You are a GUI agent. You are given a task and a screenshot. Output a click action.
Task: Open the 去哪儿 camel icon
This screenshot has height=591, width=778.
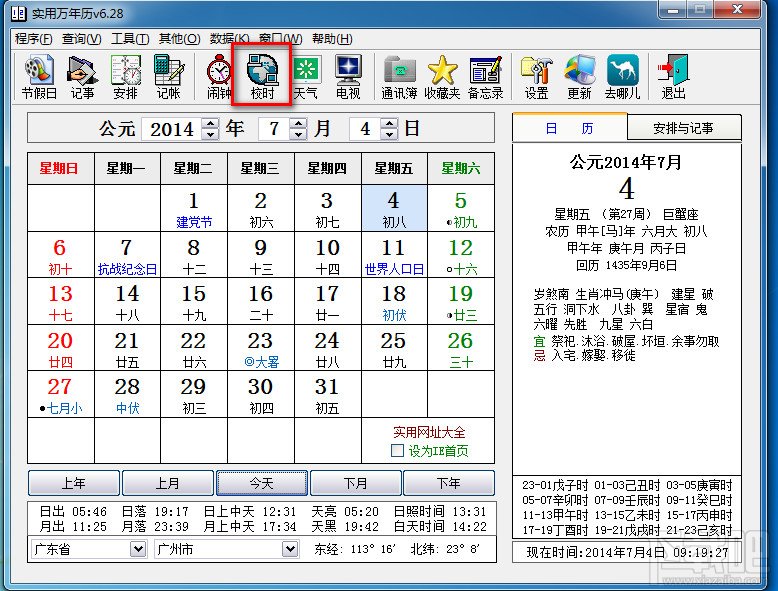[622, 77]
